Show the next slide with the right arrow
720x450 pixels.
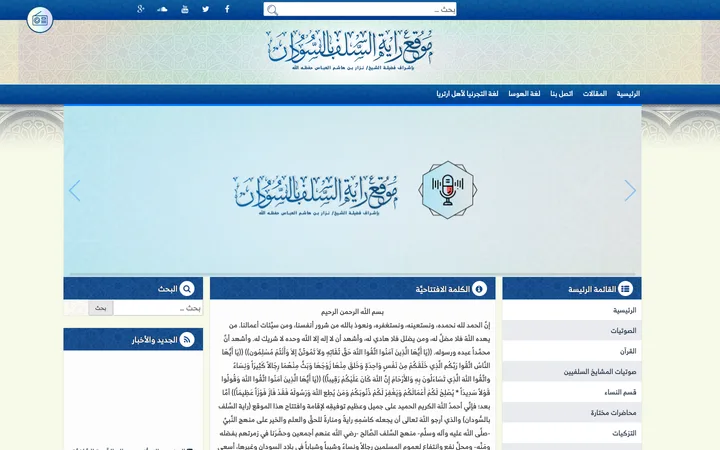point(630,191)
